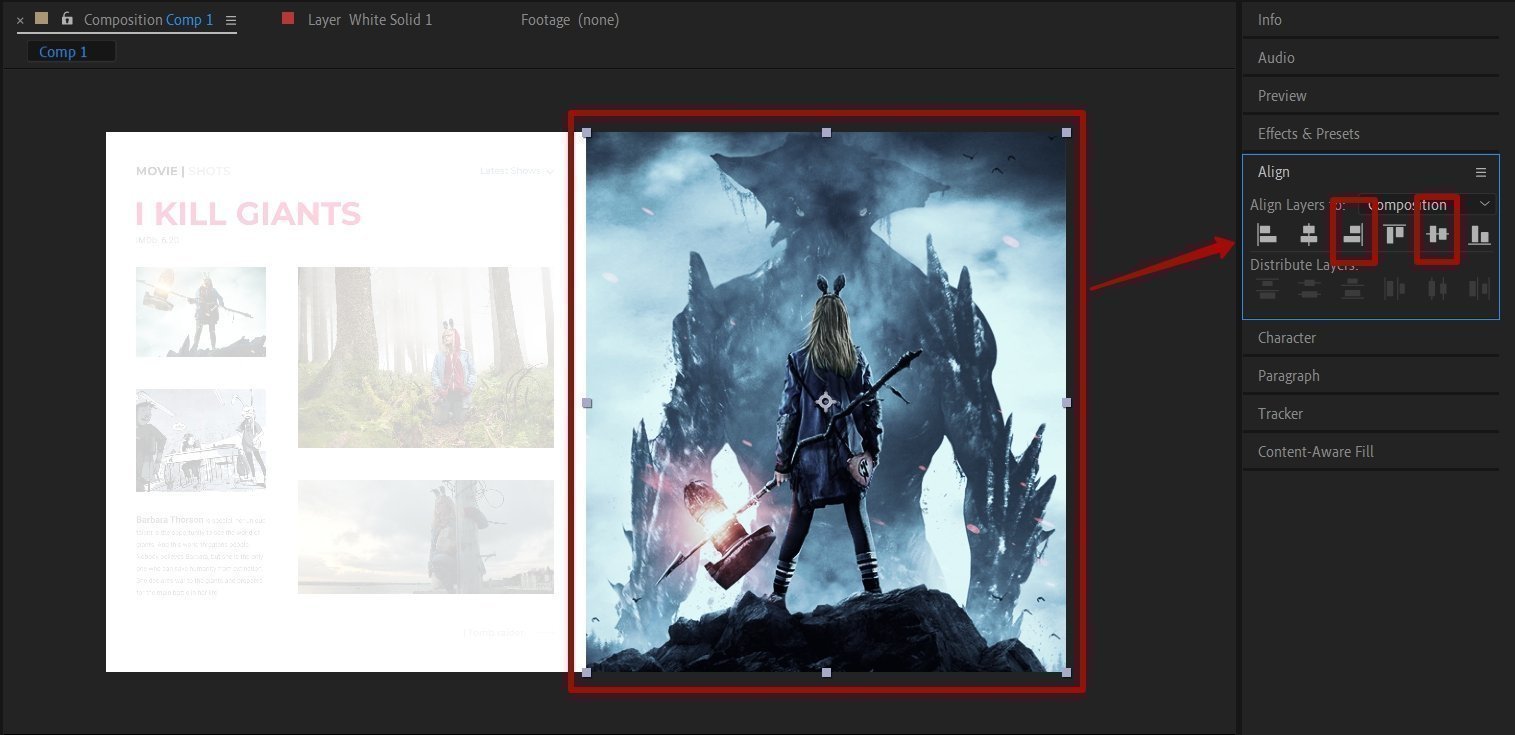Image resolution: width=1515 pixels, height=735 pixels.
Task: Click distribute layers vertical centers icon
Action: click(1309, 289)
